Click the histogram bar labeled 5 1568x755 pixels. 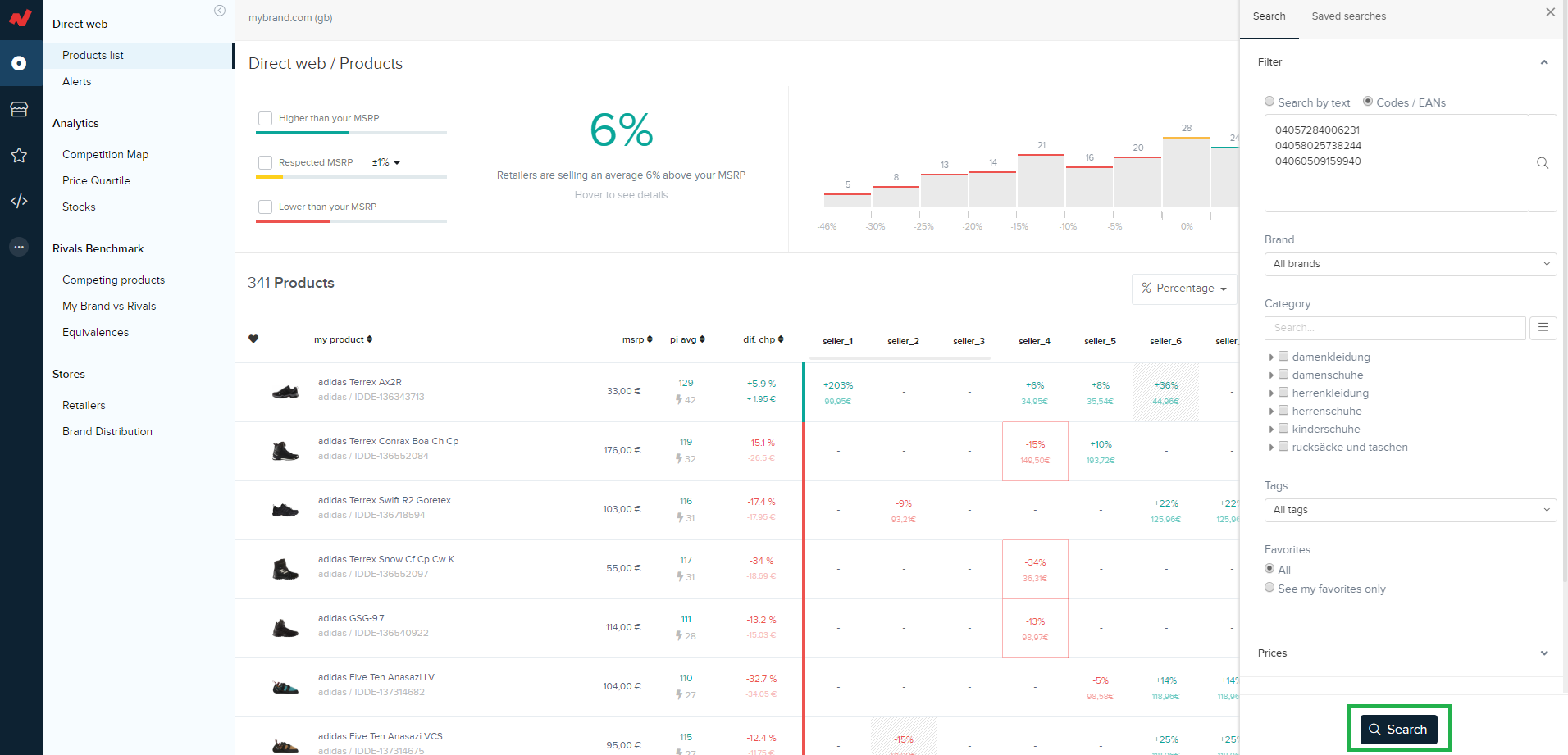tap(847, 200)
